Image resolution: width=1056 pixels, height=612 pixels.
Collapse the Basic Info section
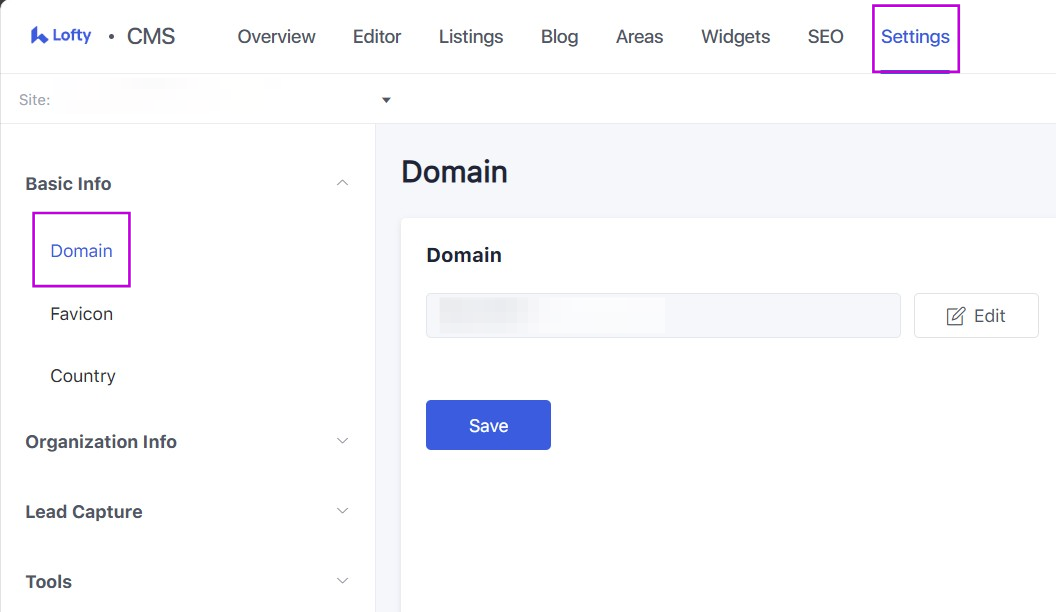point(342,183)
